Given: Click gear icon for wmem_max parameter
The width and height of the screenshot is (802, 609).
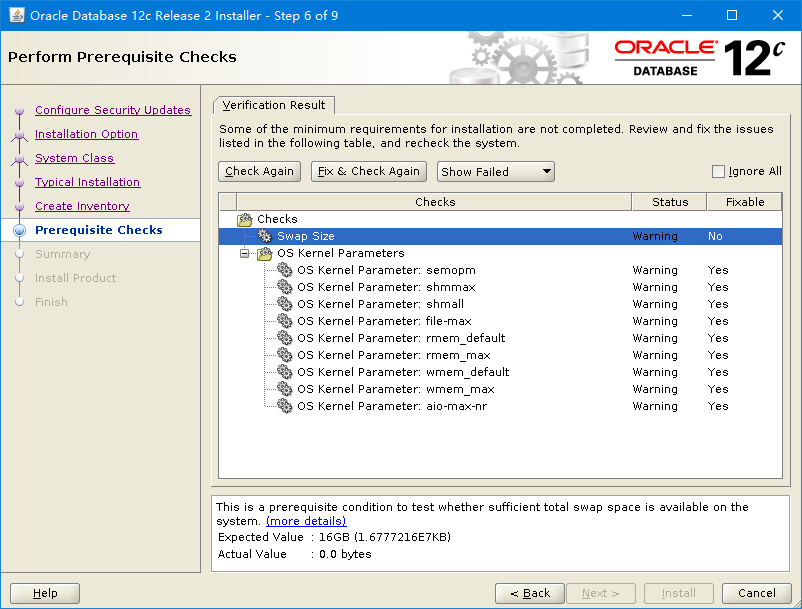Looking at the screenshot, I should point(284,389).
